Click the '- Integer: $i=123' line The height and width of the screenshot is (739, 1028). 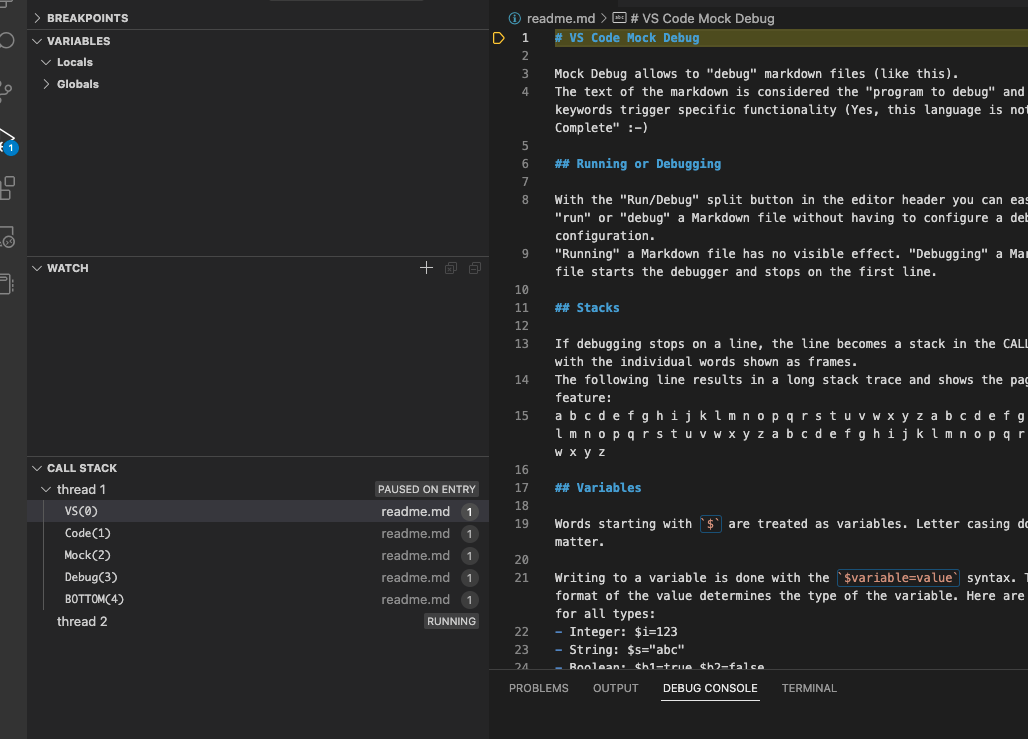coord(616,631)
